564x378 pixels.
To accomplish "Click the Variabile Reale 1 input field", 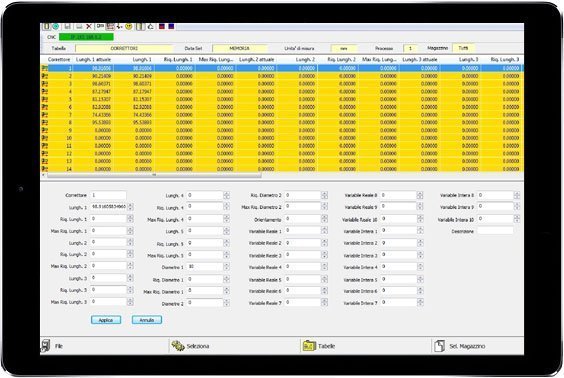I will pyautogui.click(x=303, y=231).
